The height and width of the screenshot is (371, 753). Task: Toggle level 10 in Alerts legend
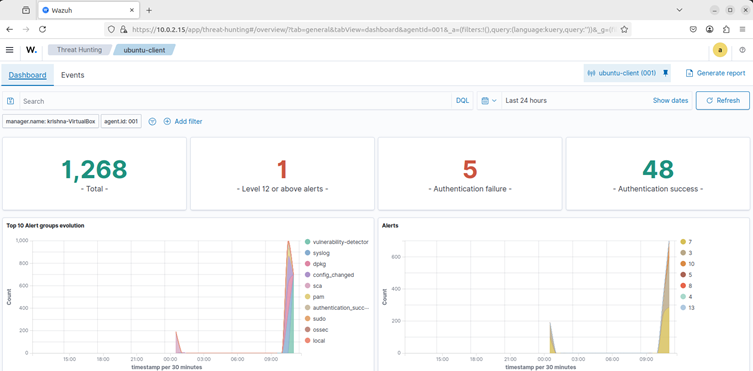tap(687, 264)
